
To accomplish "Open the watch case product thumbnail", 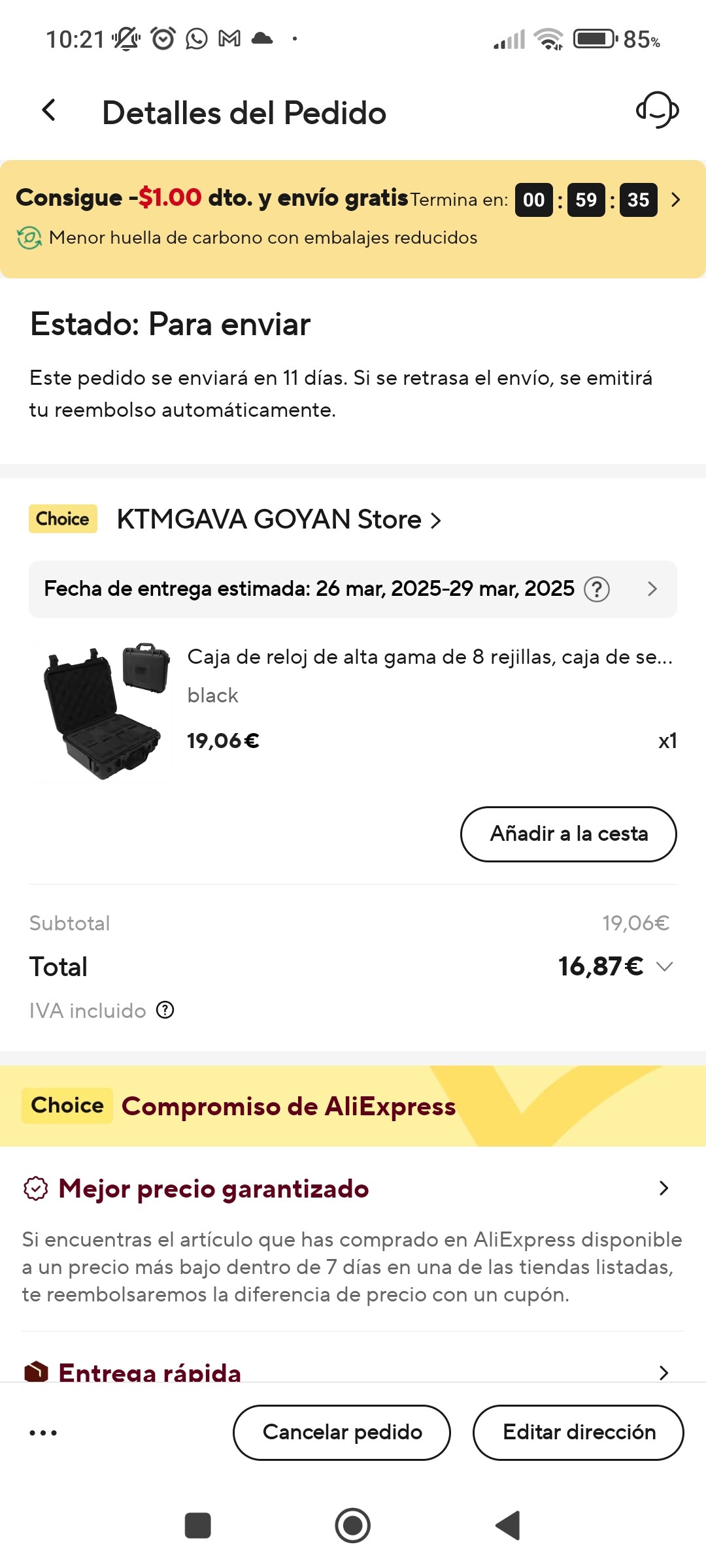I will pos(103,712).
